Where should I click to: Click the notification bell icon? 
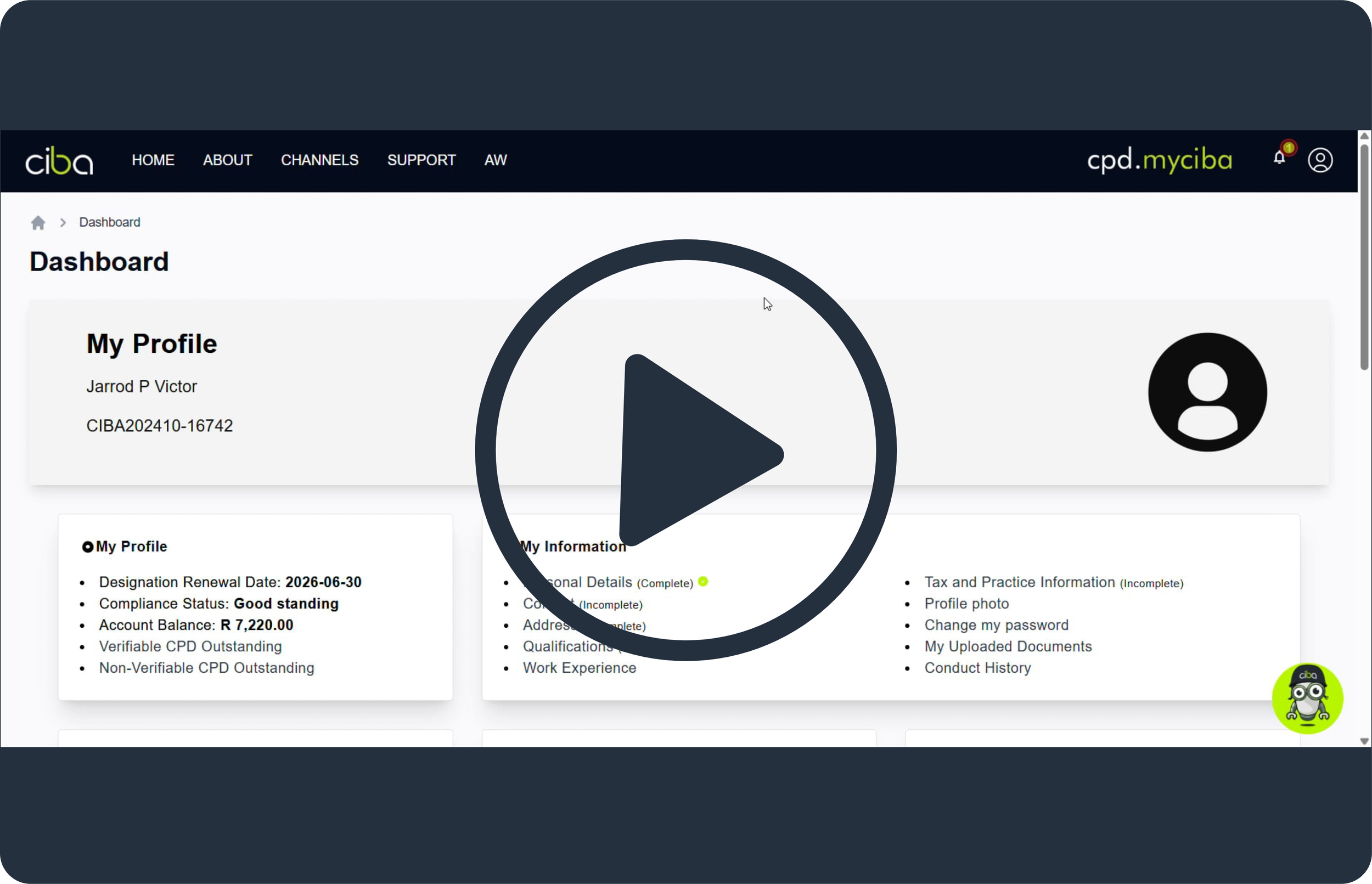point(1279,158)
